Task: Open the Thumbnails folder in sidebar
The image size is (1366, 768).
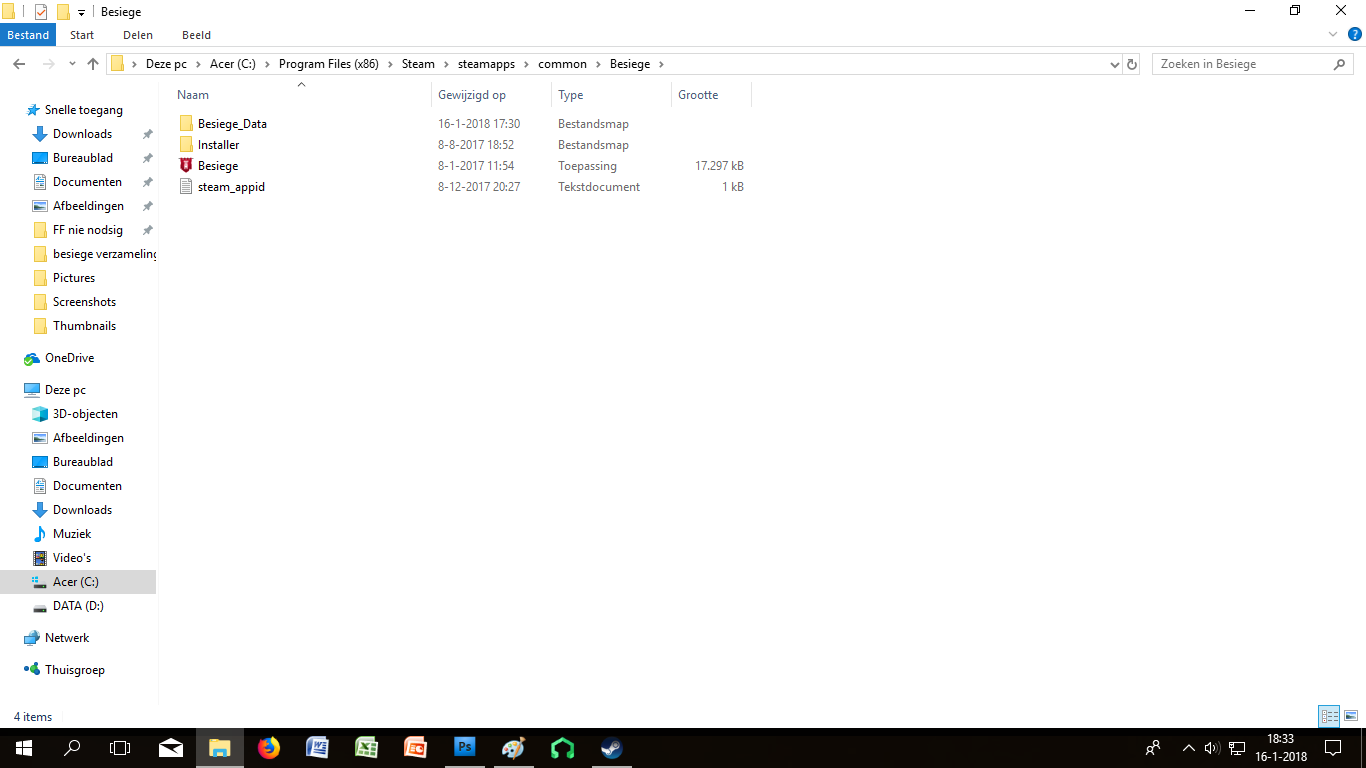Action: click(x=84, y=326)
